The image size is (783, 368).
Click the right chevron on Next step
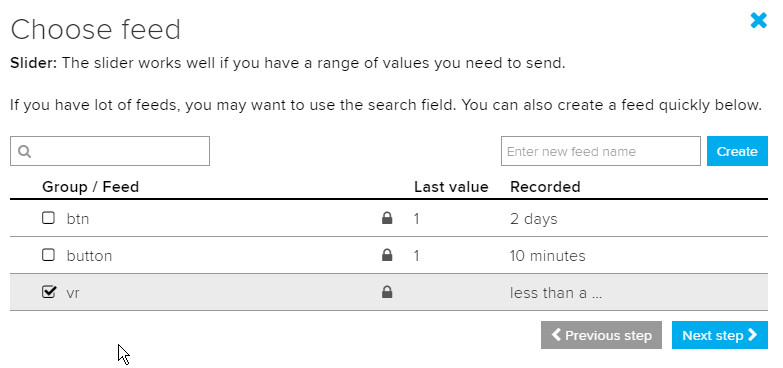[753, 335]
